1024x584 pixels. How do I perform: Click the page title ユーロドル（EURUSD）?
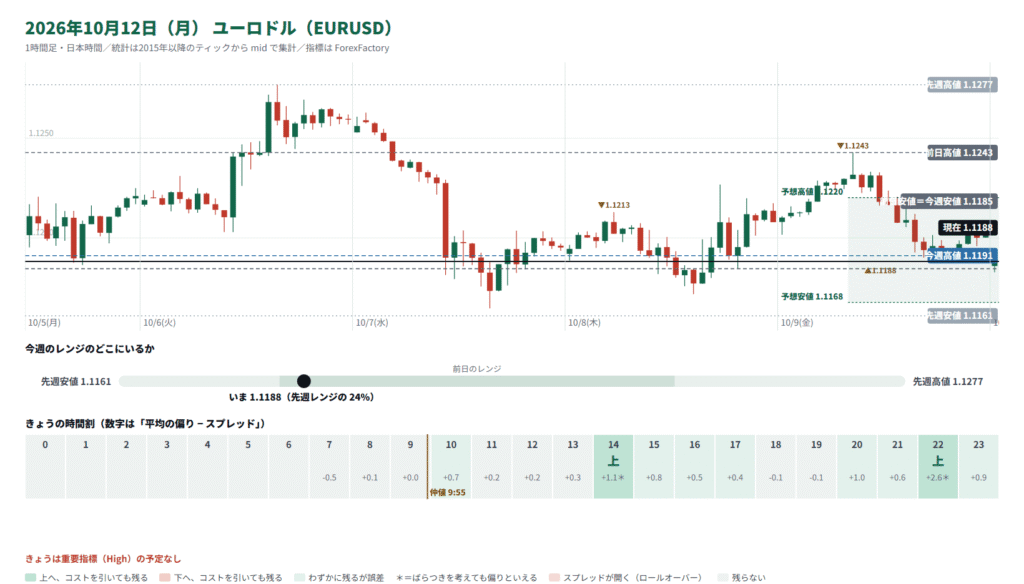[x=302, y=28]
